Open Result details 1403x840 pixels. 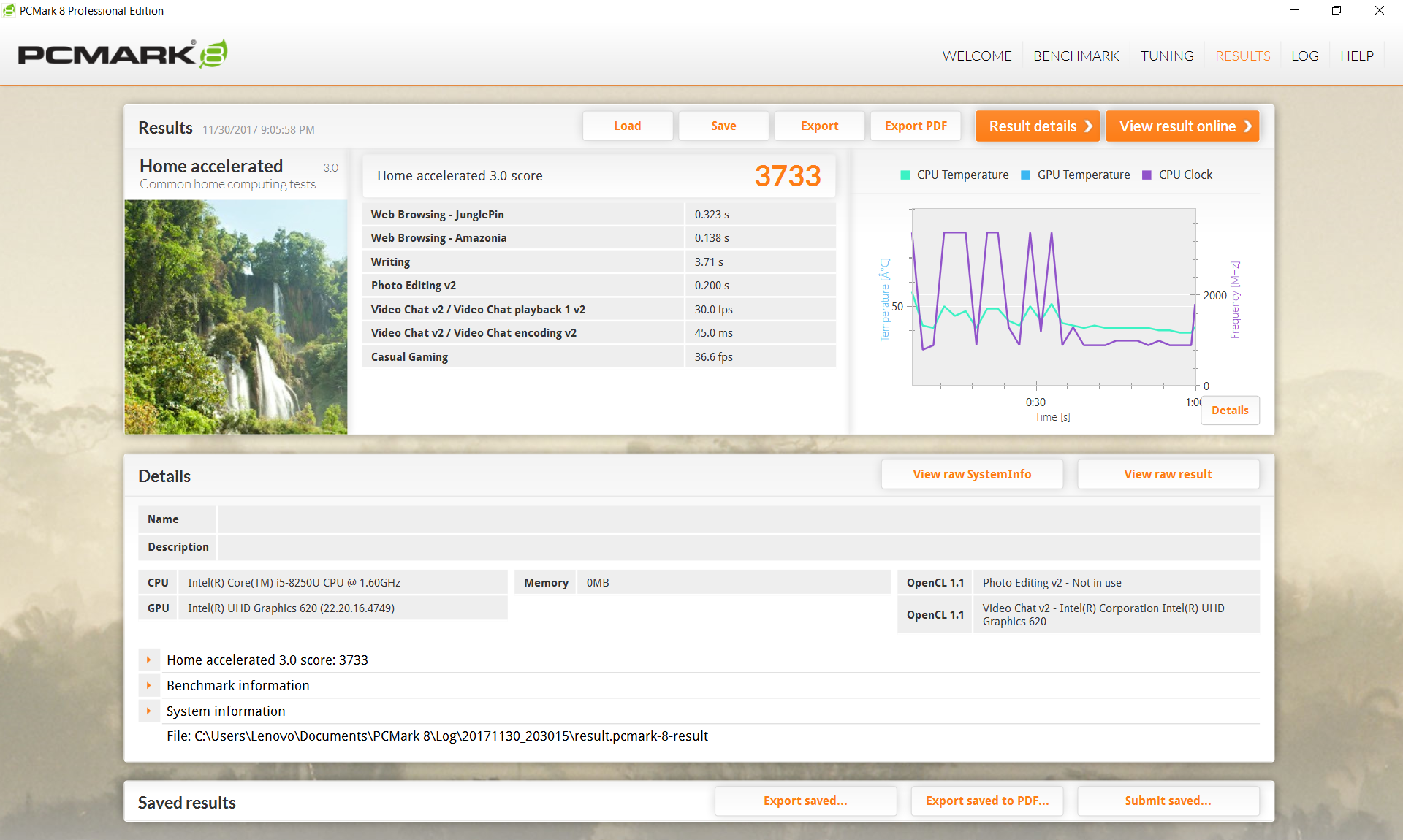(x=1038, y=126)
